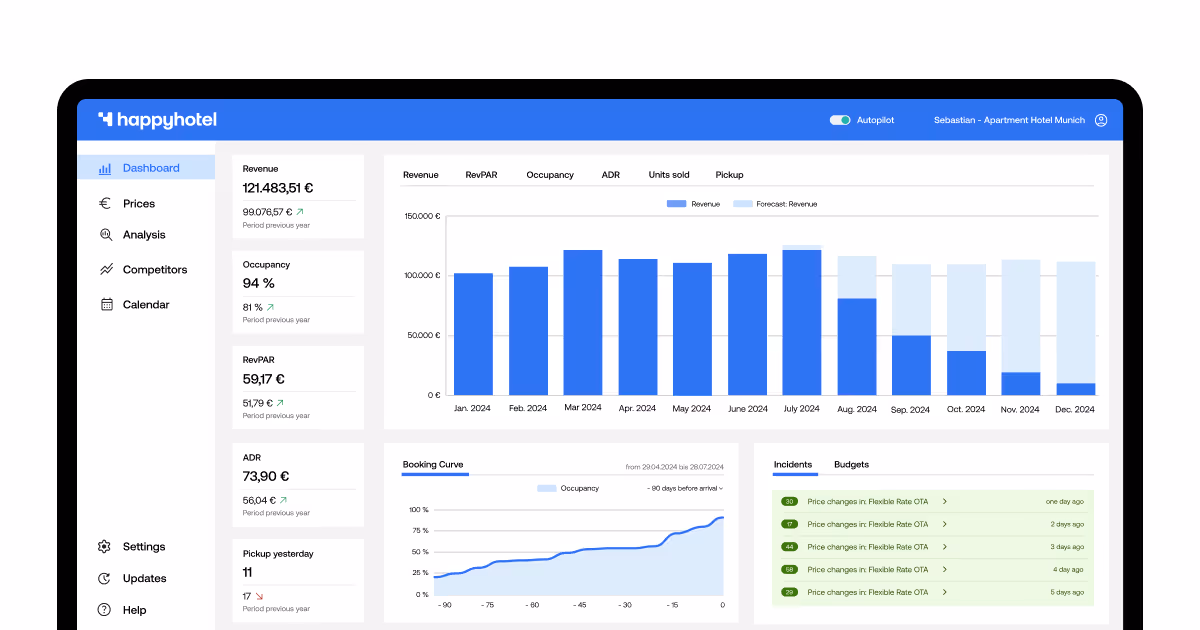The image size is (1200, 630).
Task: Open the Pickup chart tab
Action: 730,175
